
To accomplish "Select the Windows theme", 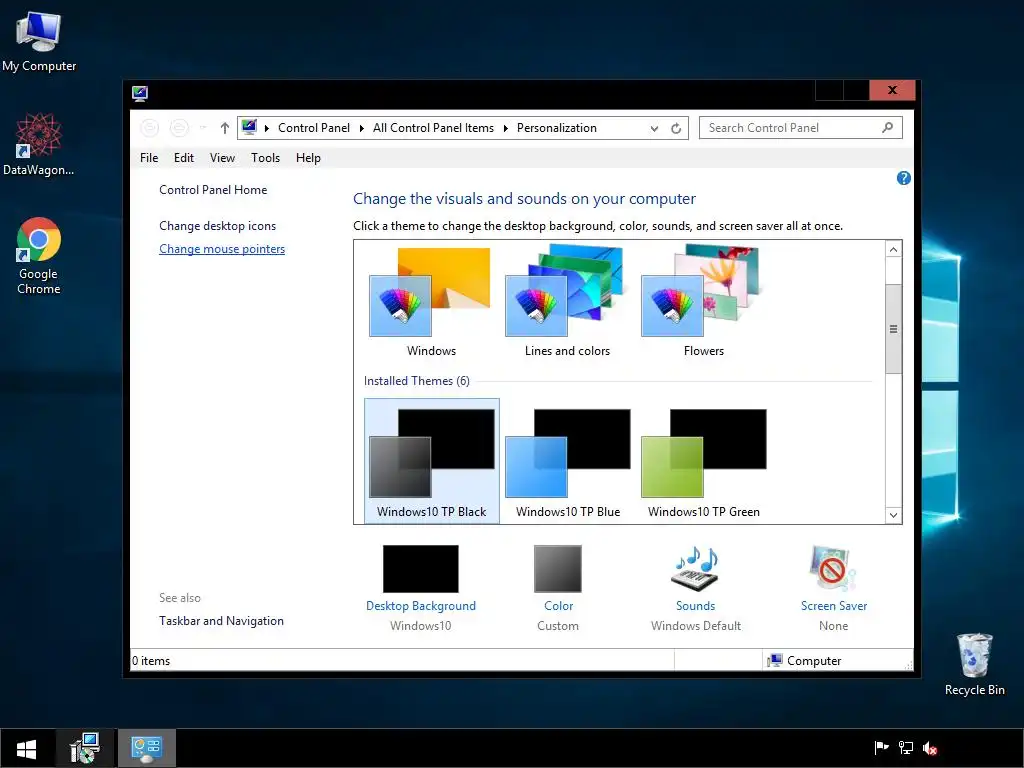I will pos(431,302).
